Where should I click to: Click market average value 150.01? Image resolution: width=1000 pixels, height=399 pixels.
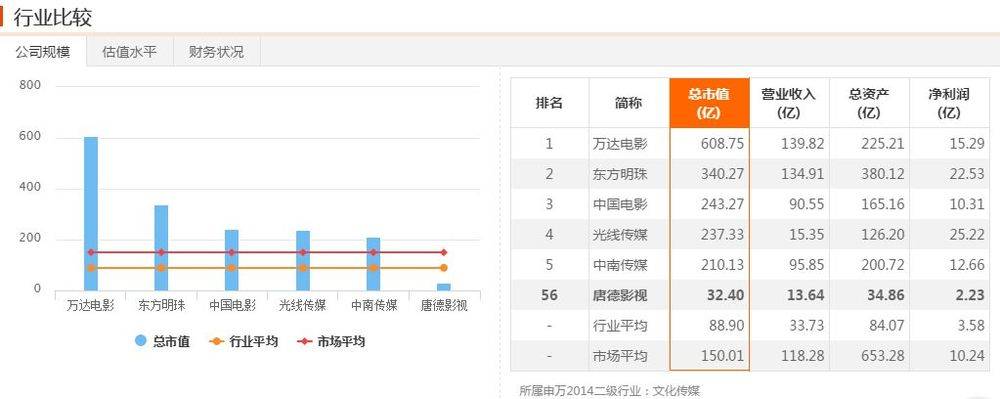pyautogui.click(x=721, y=356)
